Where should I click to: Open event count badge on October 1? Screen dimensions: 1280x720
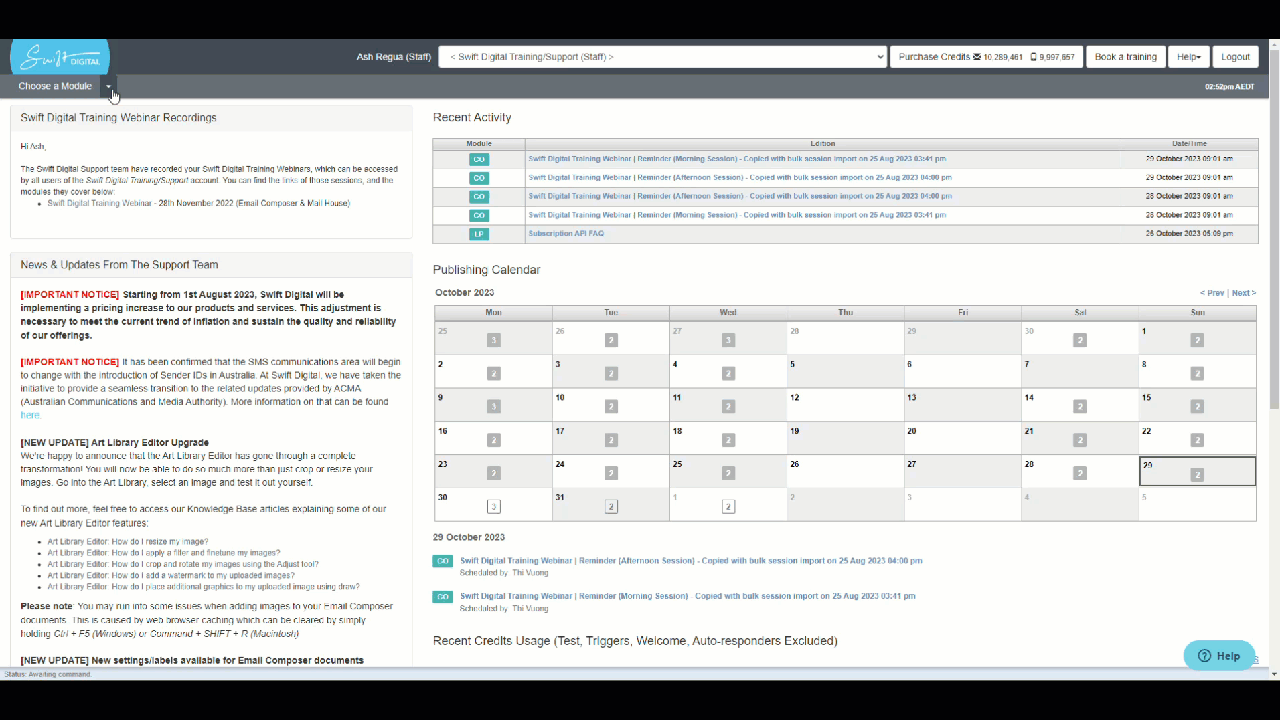pos(1197,340)
